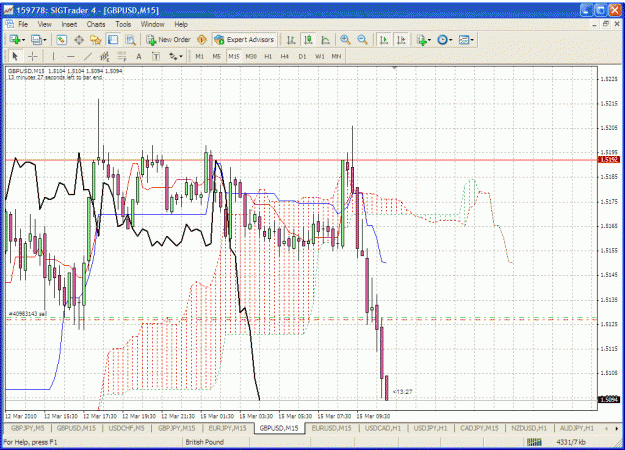Toggle the Terminal panel icon
The image size is (625, 450).
[x=113, y=40]
